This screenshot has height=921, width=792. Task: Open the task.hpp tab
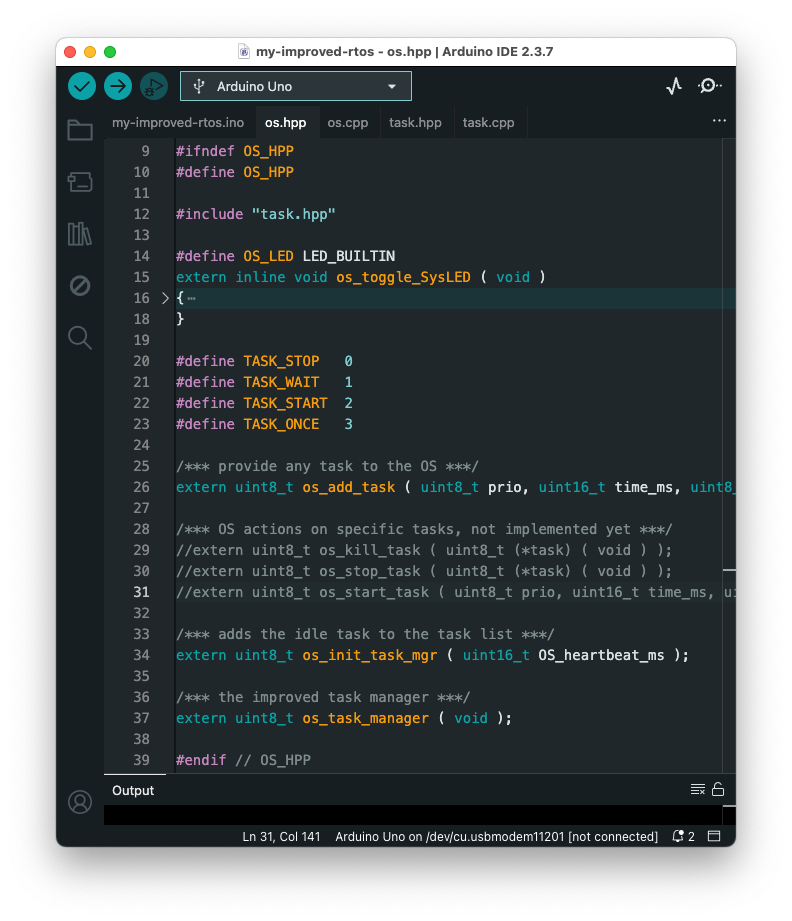coord(415,123)
